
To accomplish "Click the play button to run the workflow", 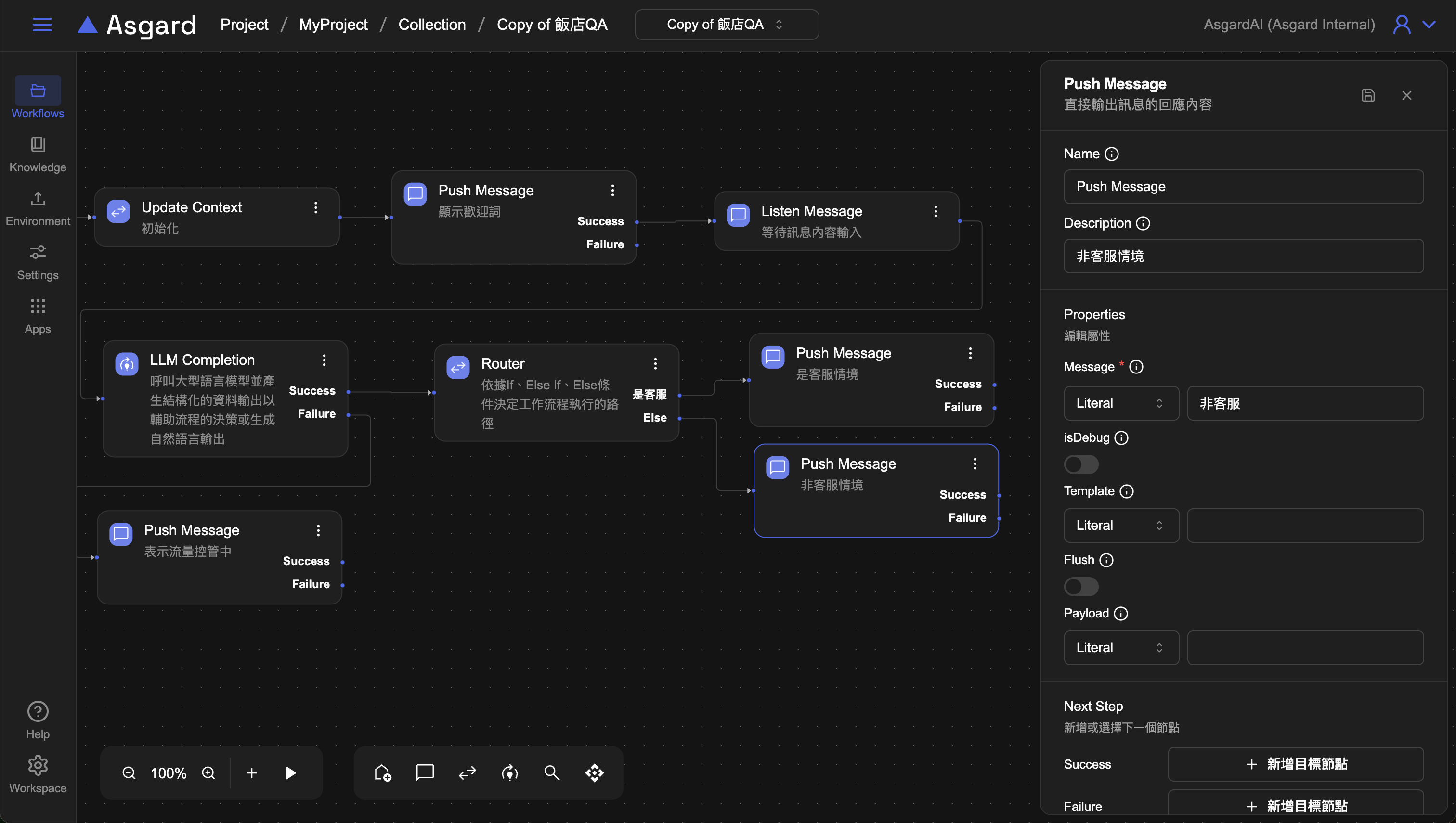I will point(290,772).
